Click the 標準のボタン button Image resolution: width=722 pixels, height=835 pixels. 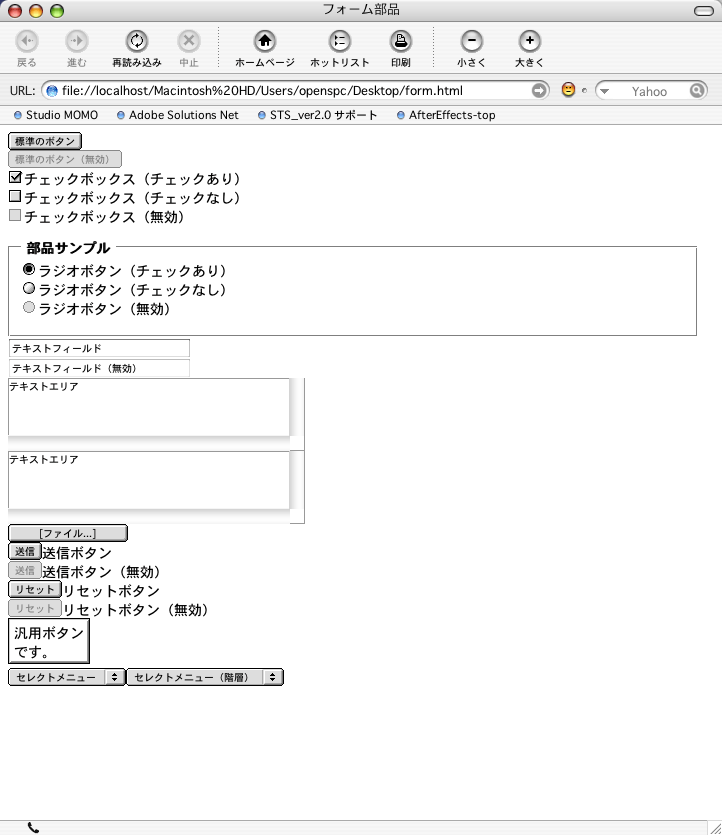(x=45, y=141)
